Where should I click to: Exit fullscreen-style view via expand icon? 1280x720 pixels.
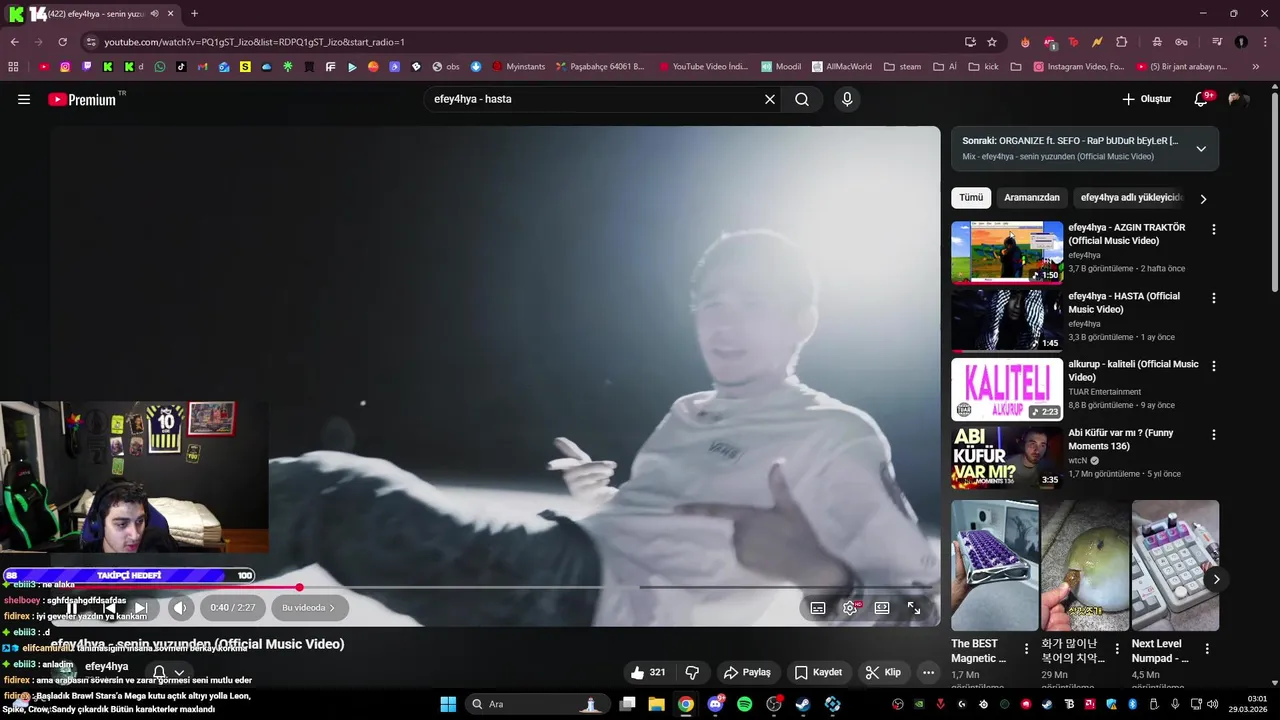914,608
